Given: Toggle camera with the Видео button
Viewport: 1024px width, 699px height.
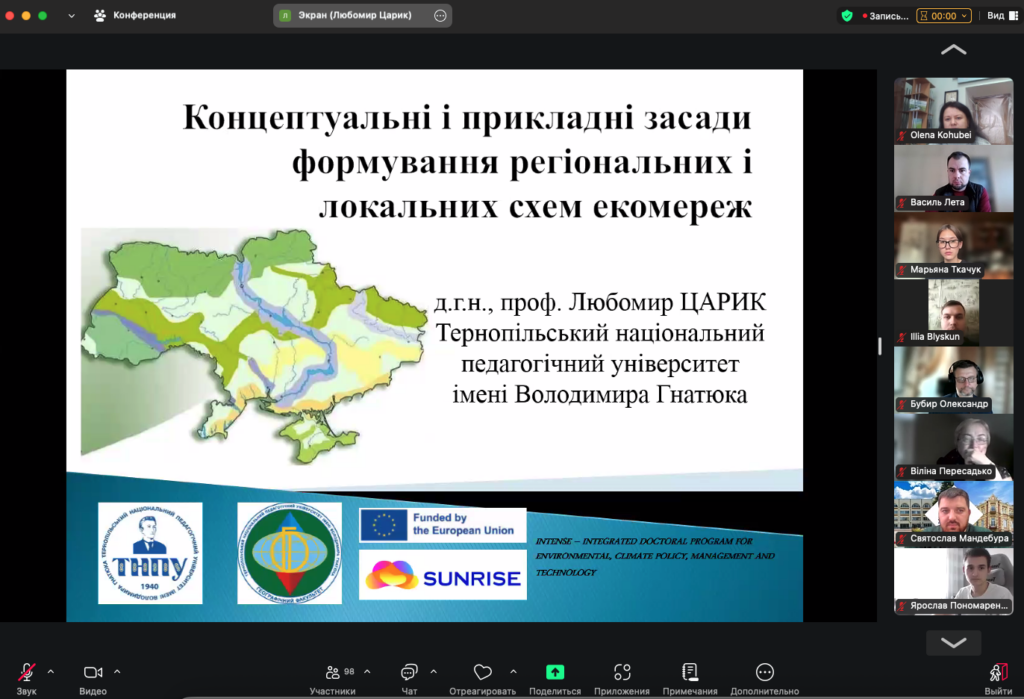Looking at the screenshot, I should tap(93, 673).
